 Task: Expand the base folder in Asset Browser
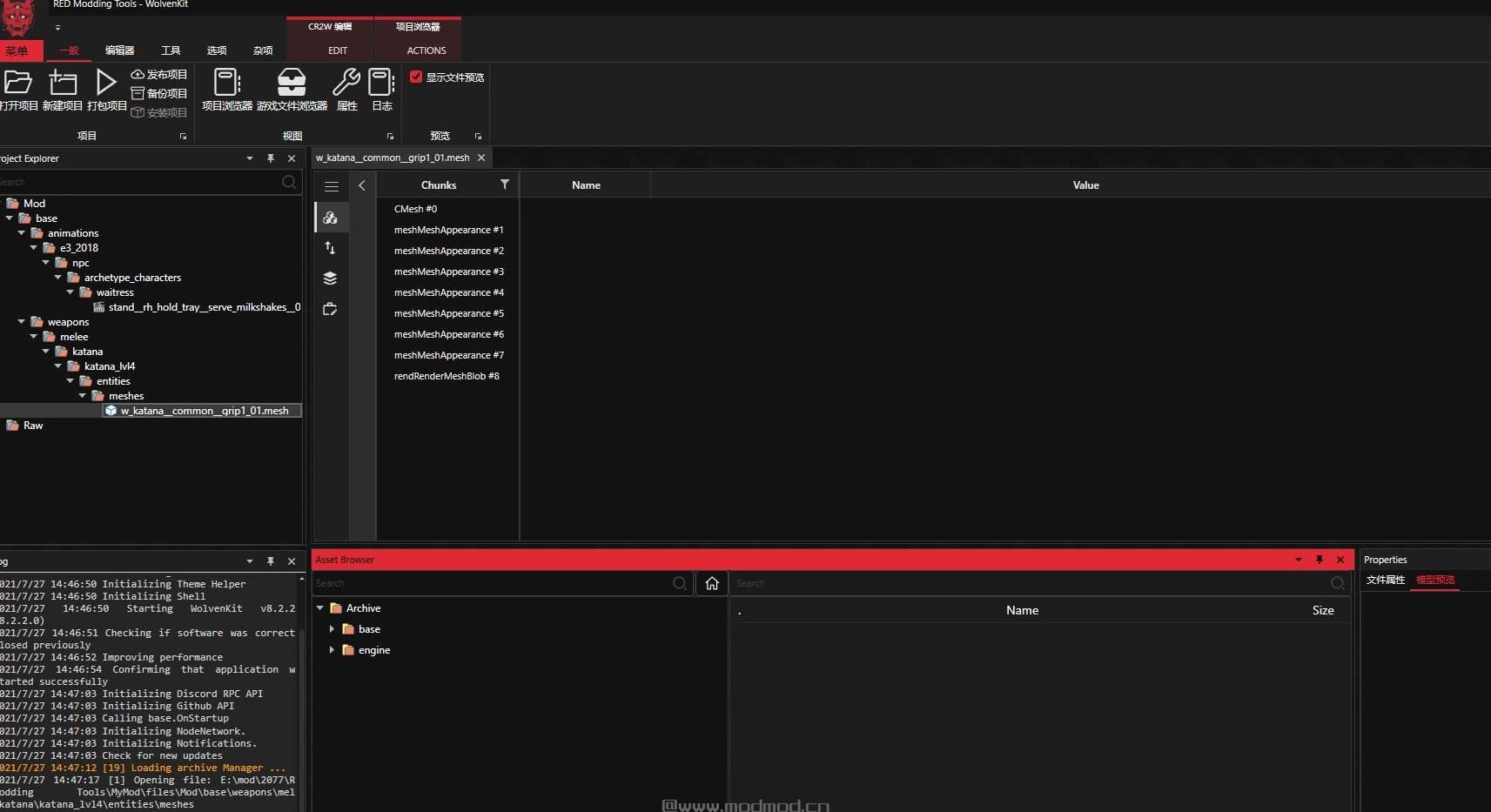click(x=332, y=628)
